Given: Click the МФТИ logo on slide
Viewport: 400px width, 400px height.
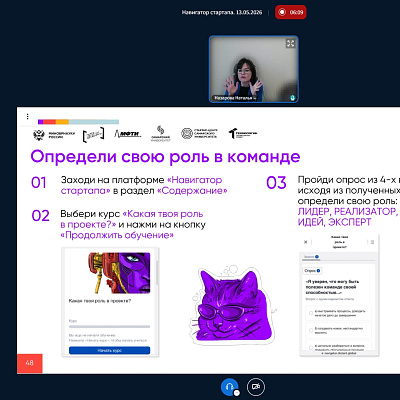Looking at the screenshot, I should click(x=127, y=134).
